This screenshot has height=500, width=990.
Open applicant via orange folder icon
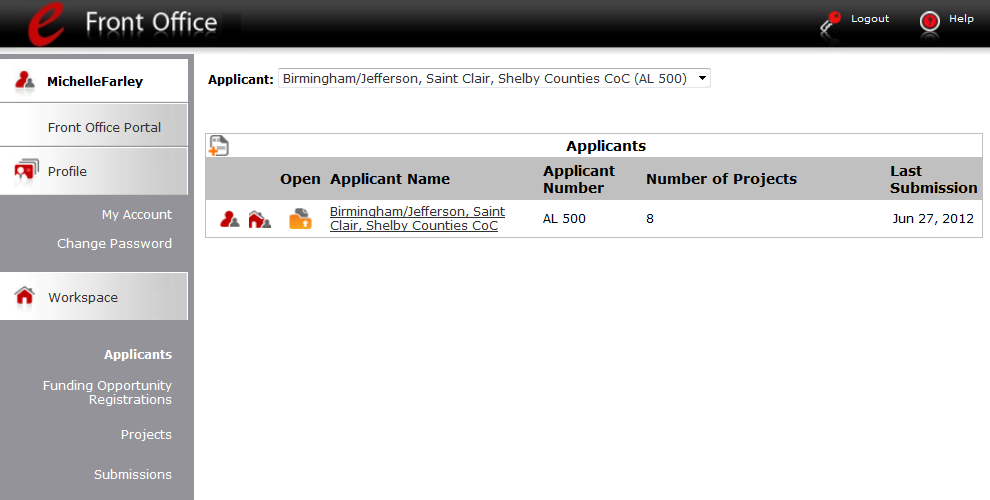click(301, 218)
